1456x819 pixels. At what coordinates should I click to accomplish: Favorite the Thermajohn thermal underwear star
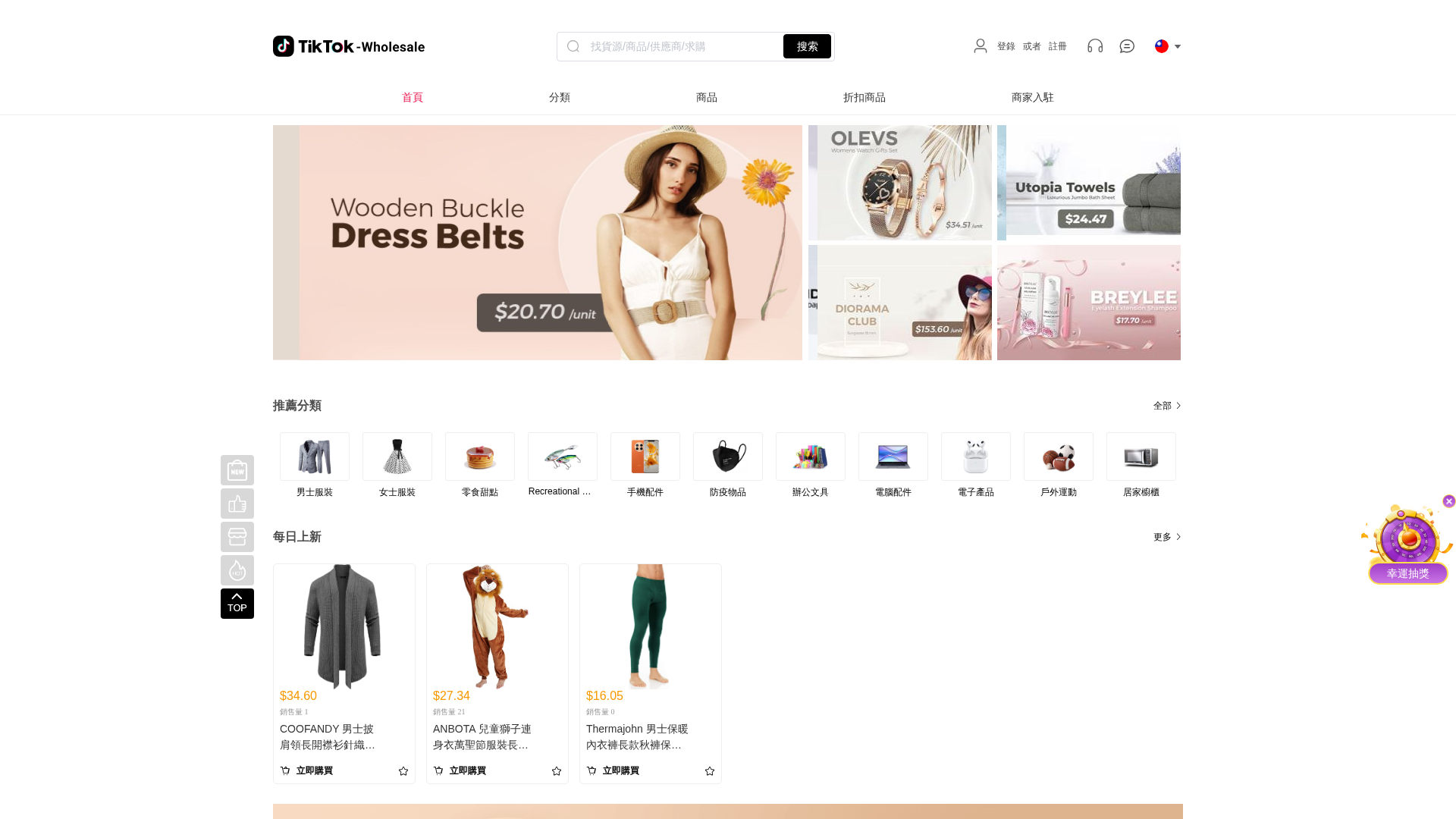(x=710, y=771)
